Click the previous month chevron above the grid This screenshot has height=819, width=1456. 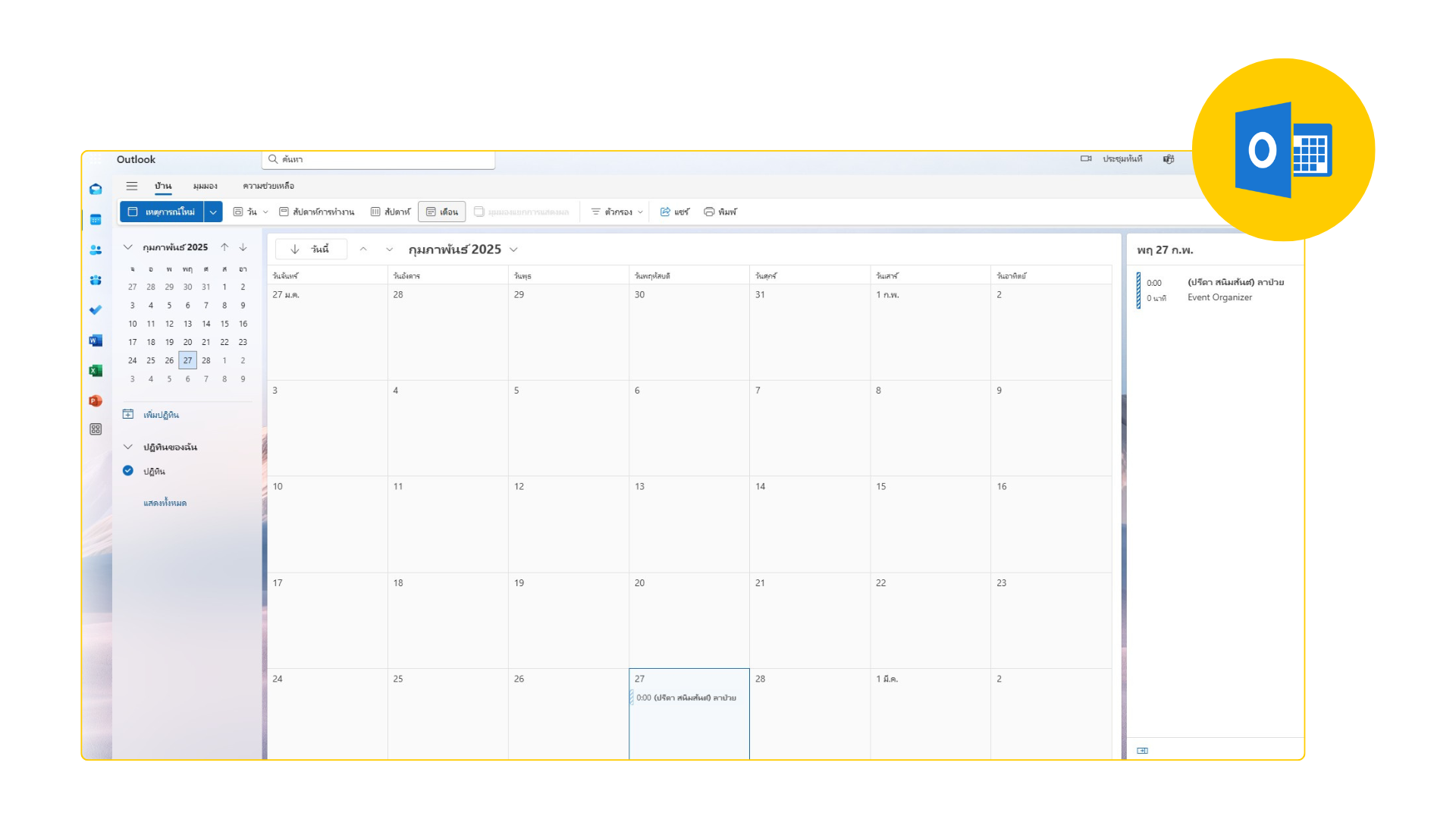363,249
